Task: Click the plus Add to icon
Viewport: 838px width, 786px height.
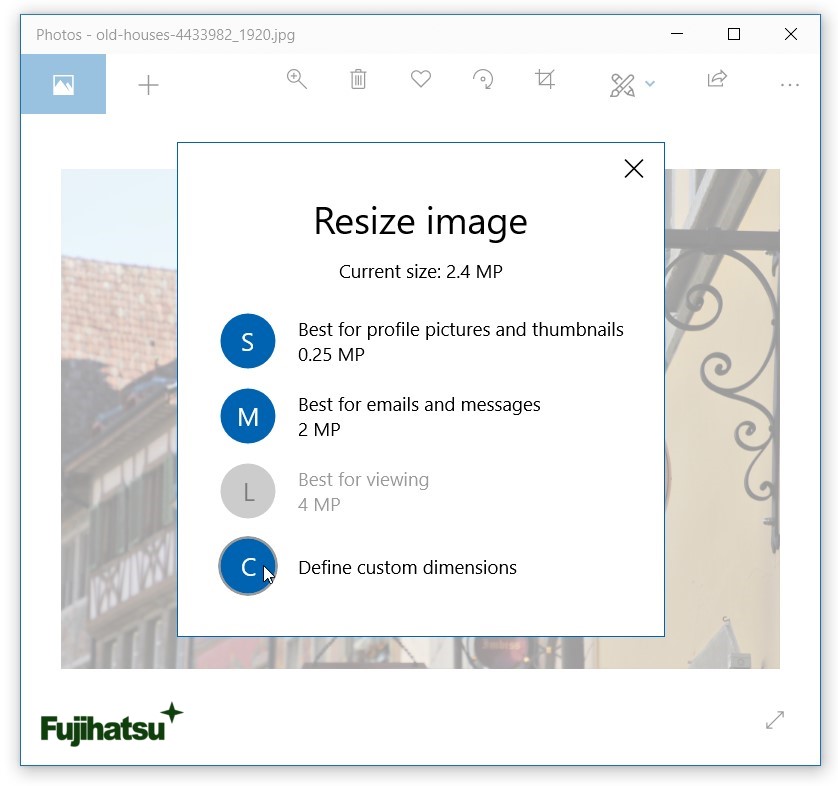Action: (148, 85)
